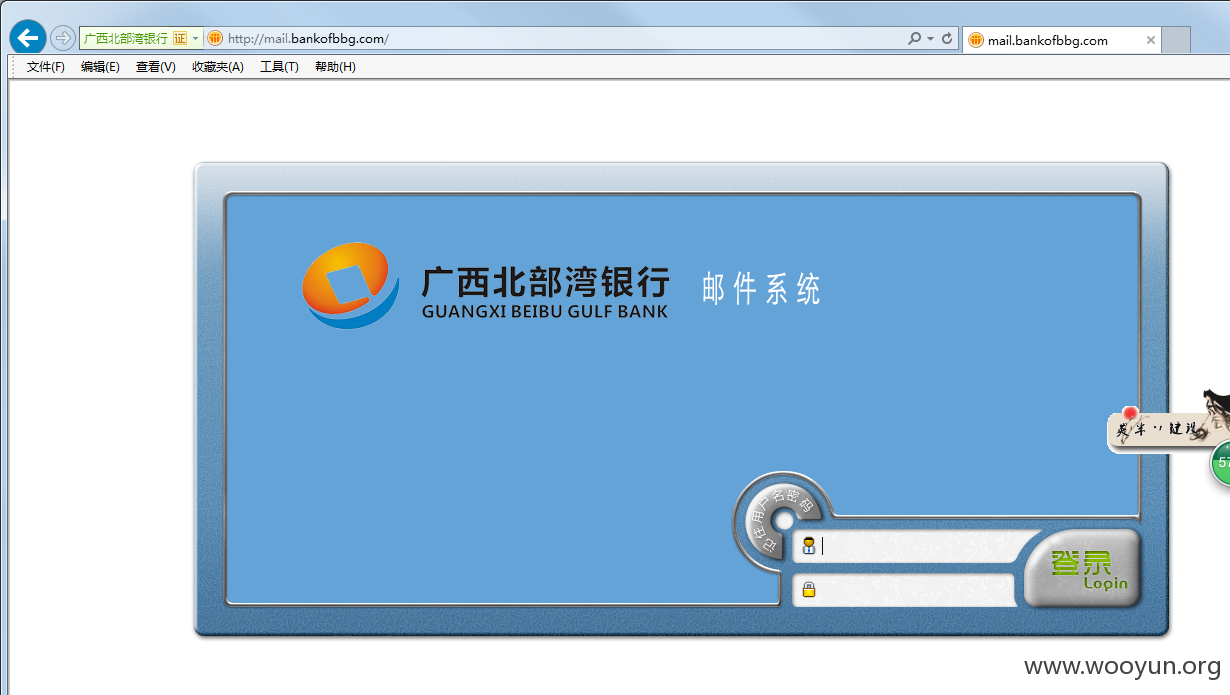Expand the dropdown arrow after certificate badge
Screen dimensions: 1230x695
click(x=196, y=39)
